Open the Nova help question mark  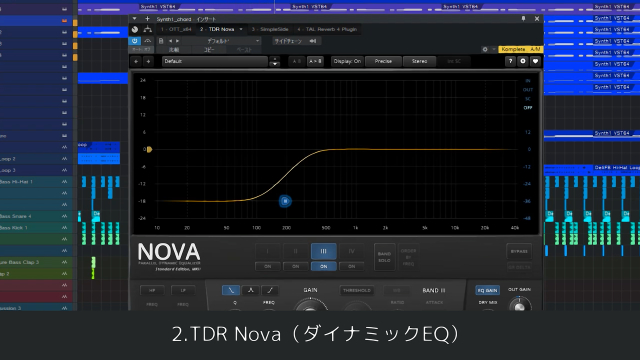(x=510, y=61)
